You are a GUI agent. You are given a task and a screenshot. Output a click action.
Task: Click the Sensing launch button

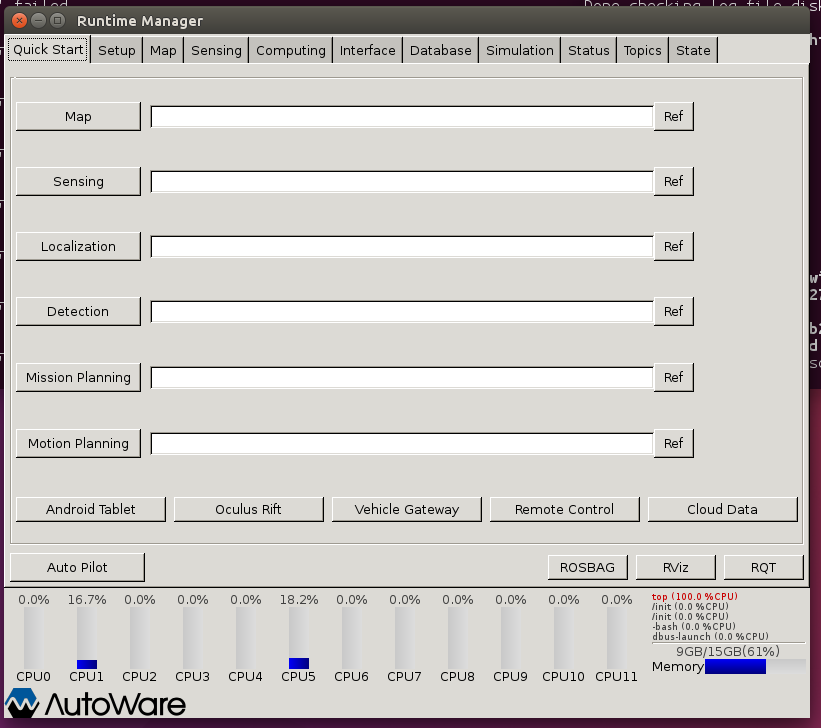(78, 181)
